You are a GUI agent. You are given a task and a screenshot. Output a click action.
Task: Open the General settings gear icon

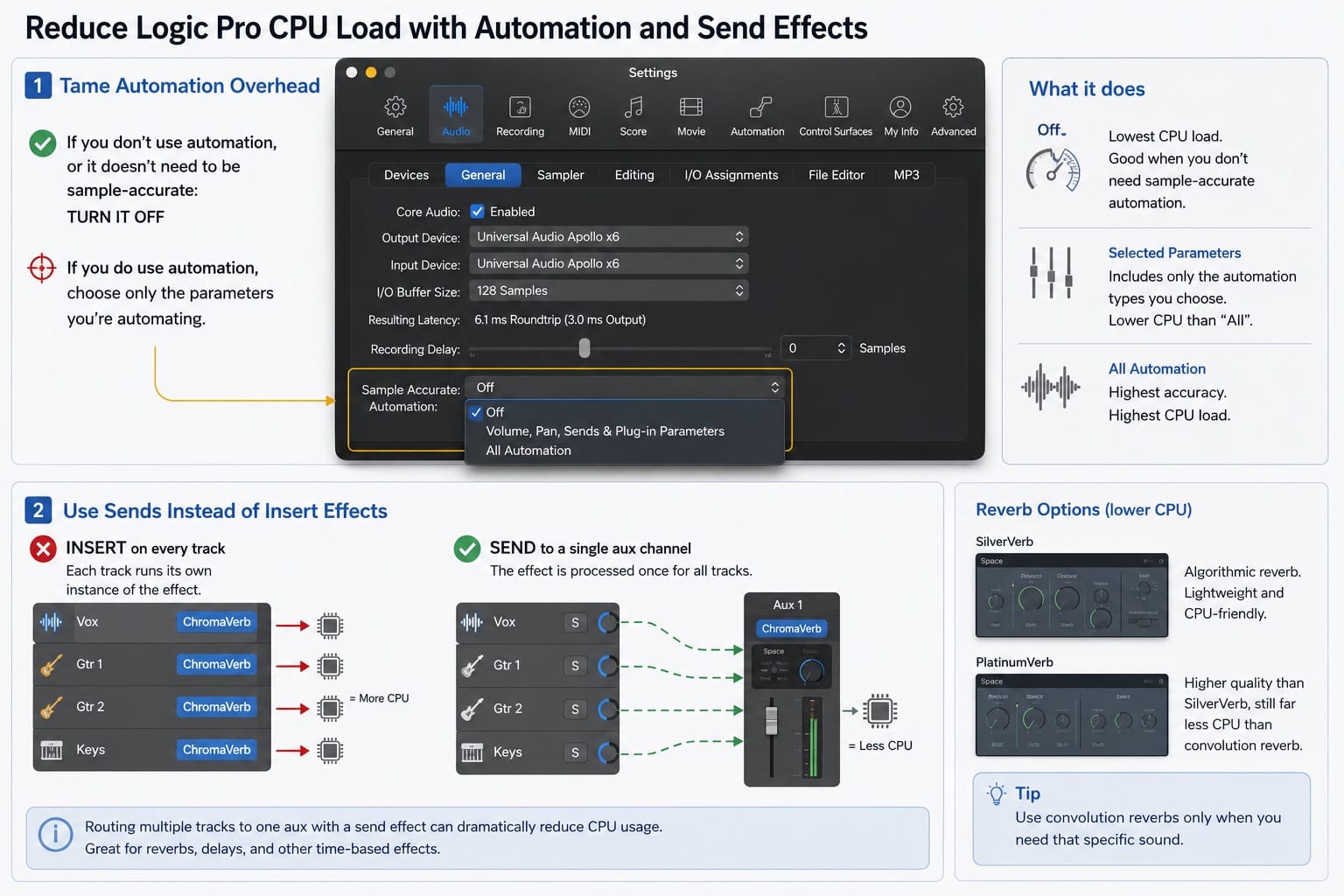pyautogui.click(x=395, y=108)
